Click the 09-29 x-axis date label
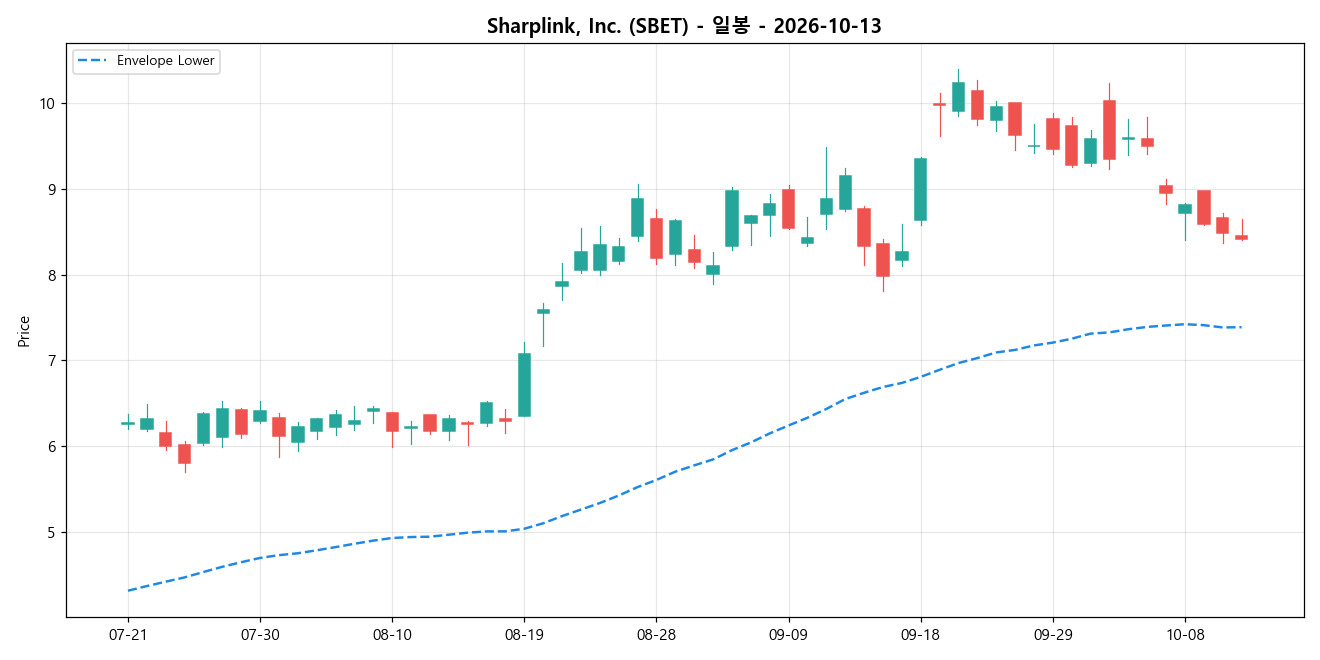The image size is (1320, 660). (x=1052, y=635)
